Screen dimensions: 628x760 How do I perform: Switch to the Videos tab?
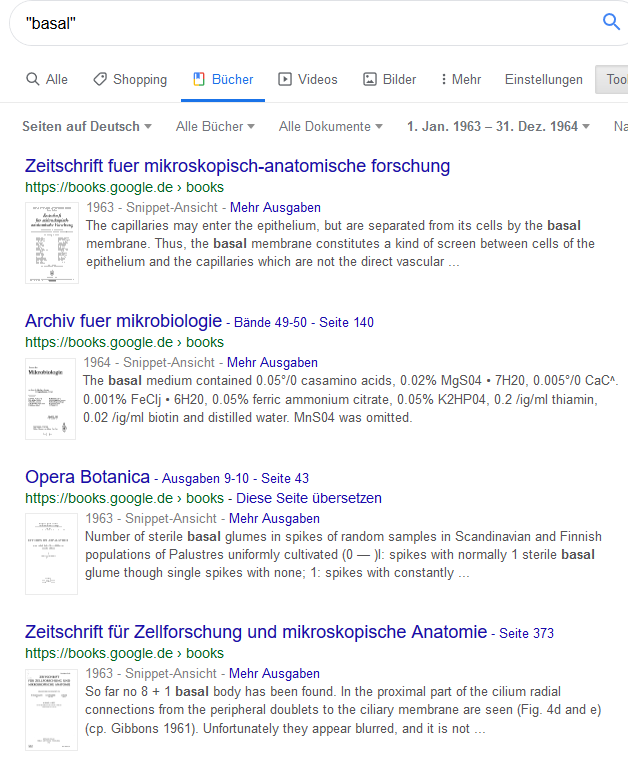(308, 79)
